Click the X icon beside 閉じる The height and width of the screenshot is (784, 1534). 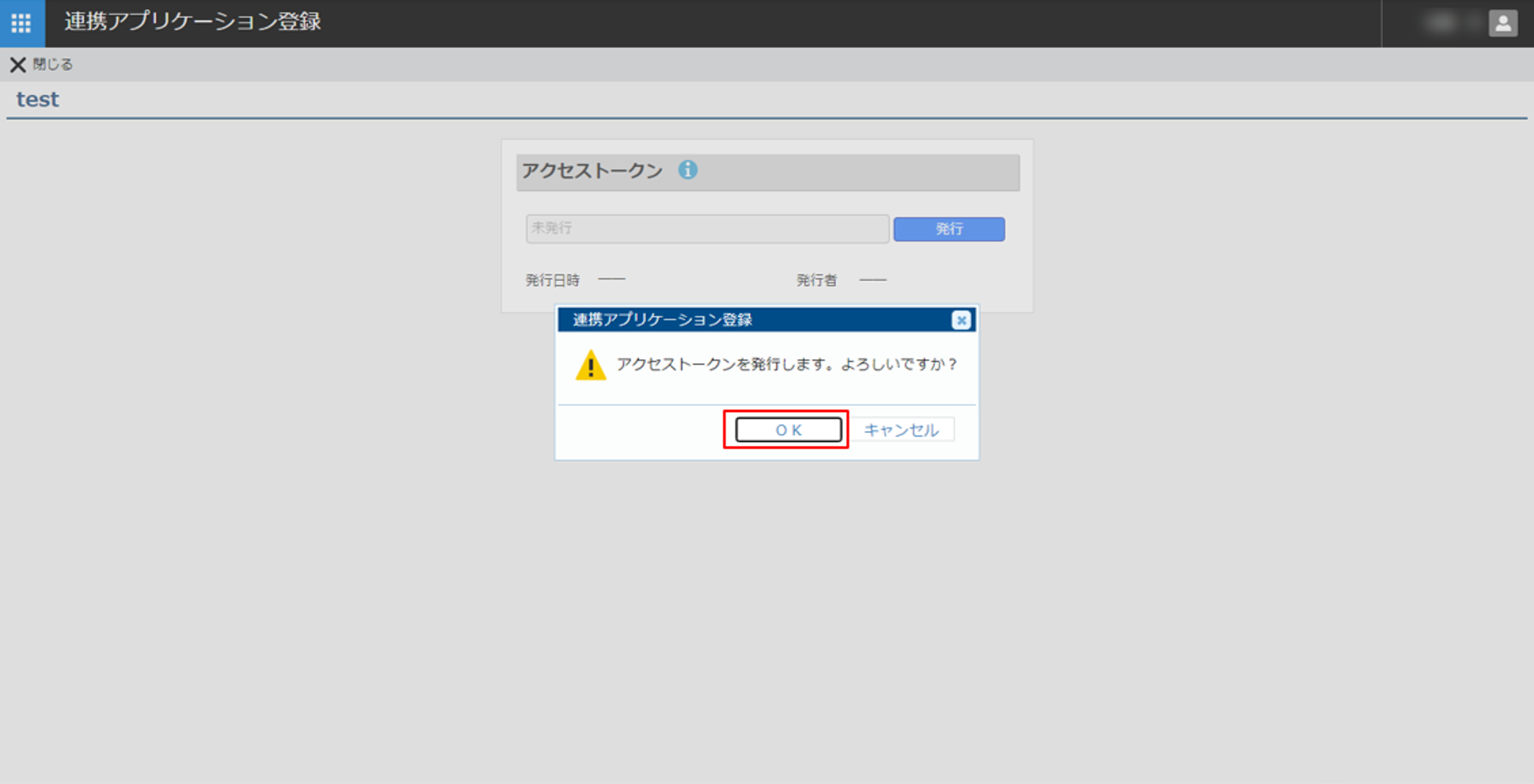18,64
